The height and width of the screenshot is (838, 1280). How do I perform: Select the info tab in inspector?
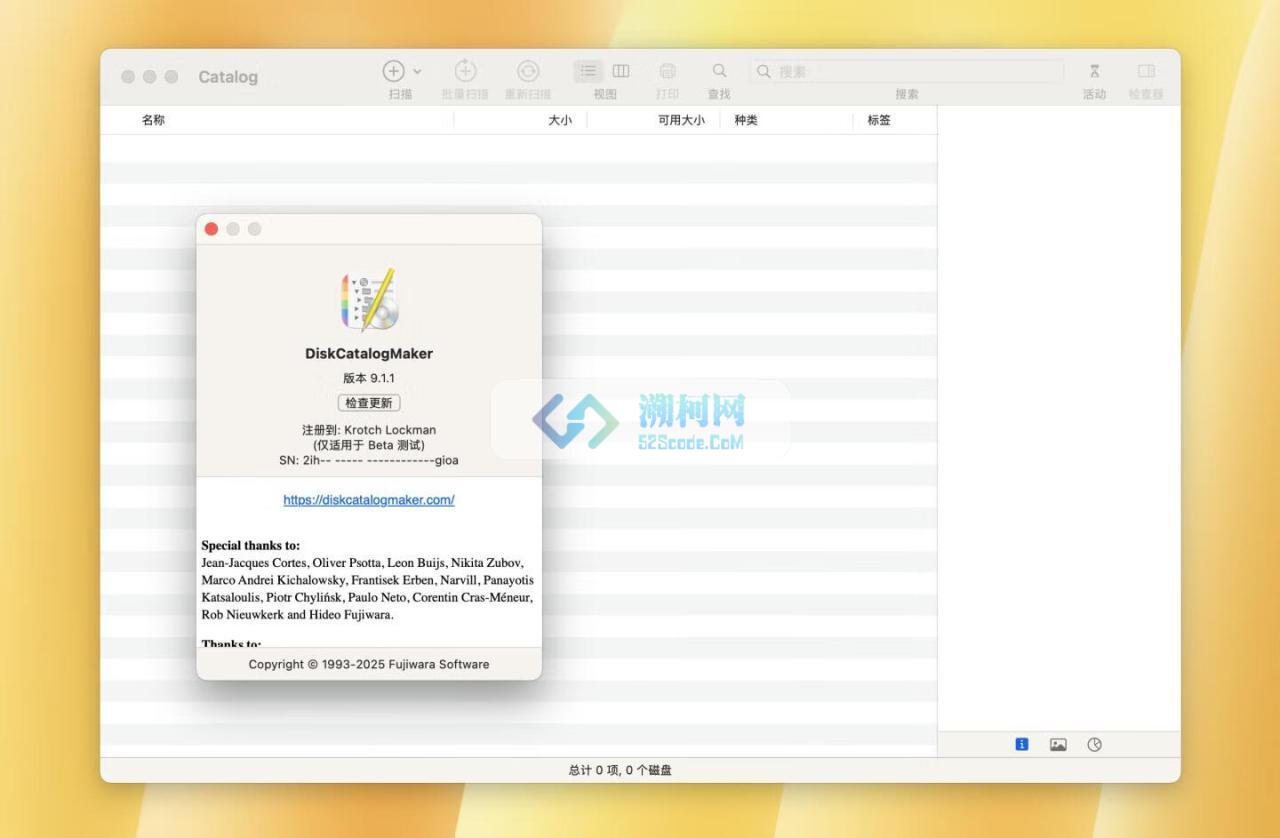click(x=1022, y=744)
